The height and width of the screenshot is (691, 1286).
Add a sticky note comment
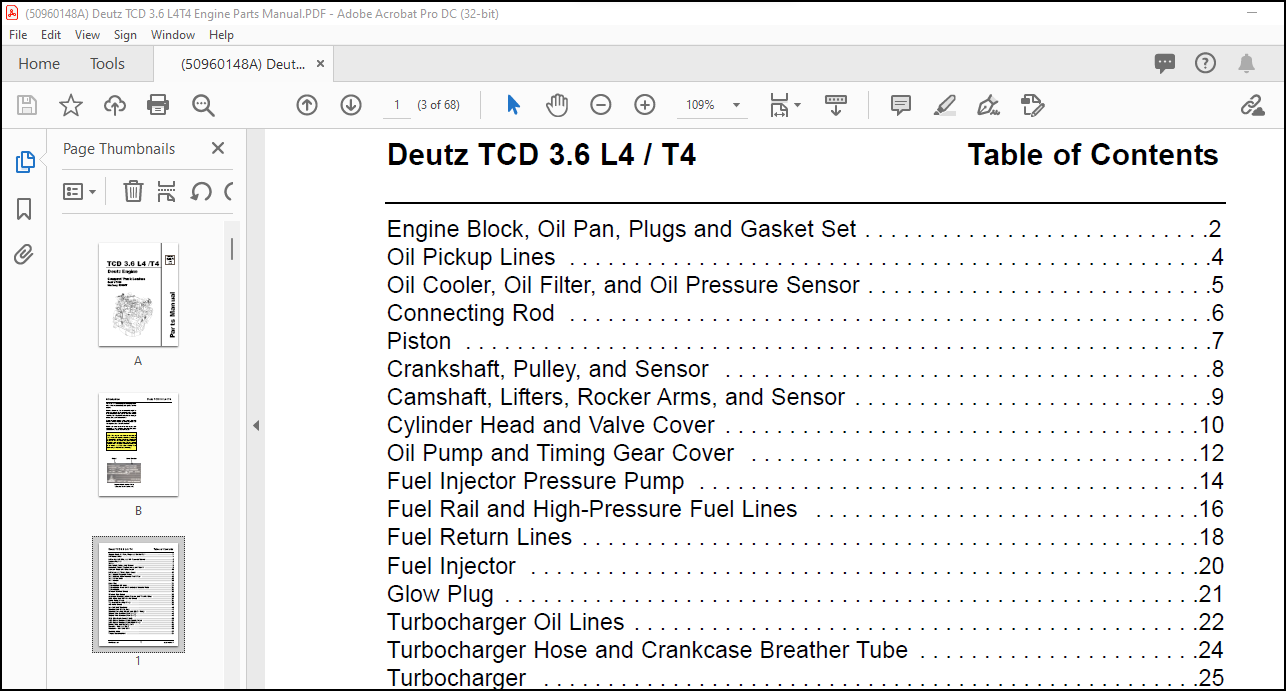[901, 105]
